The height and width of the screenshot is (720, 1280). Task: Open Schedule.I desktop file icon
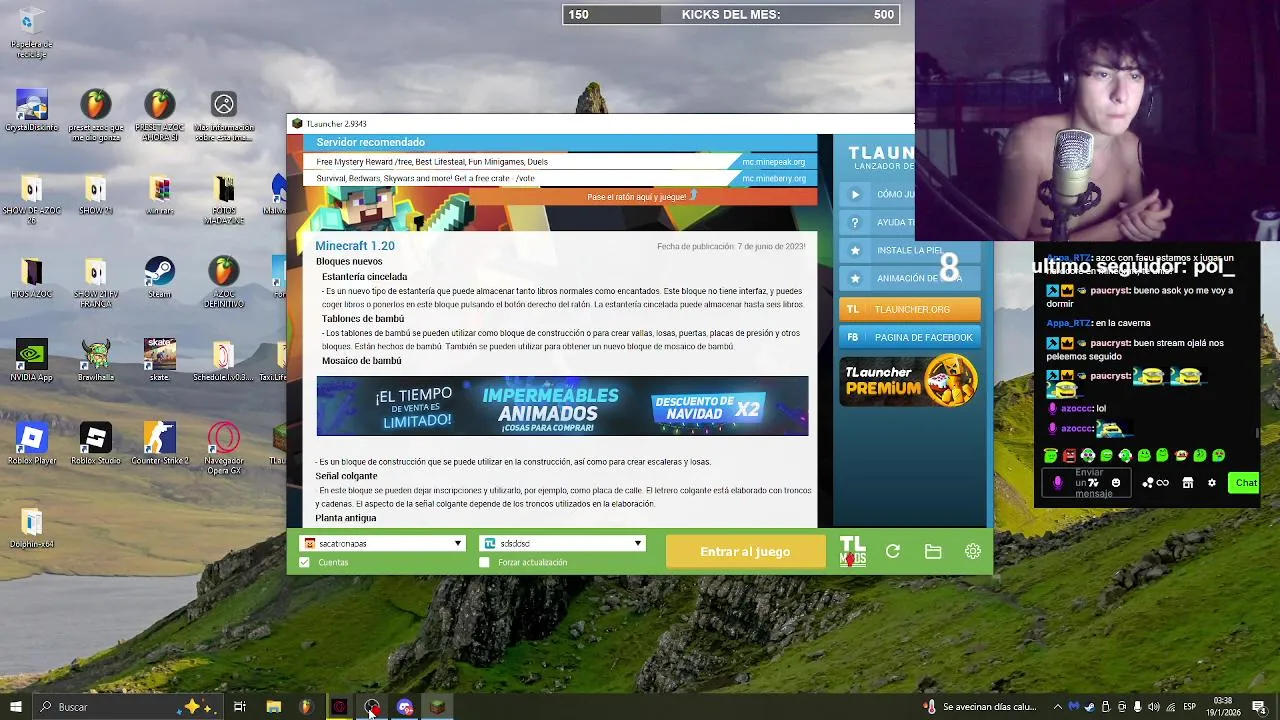tap(223, 361)
